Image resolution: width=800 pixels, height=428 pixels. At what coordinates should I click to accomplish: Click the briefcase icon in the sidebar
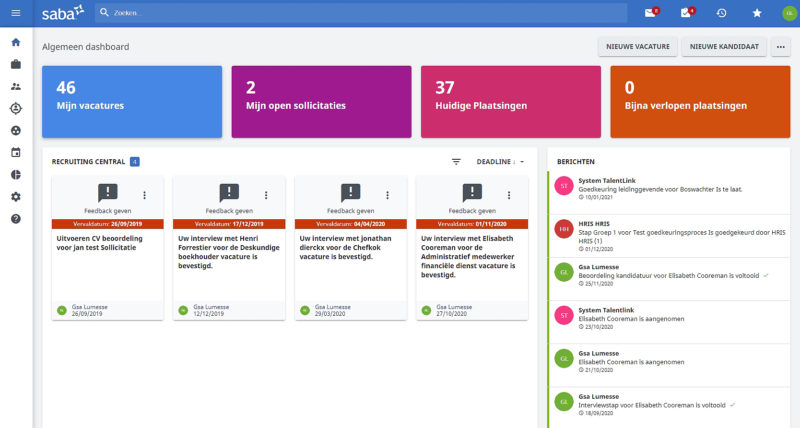point(15,64)
